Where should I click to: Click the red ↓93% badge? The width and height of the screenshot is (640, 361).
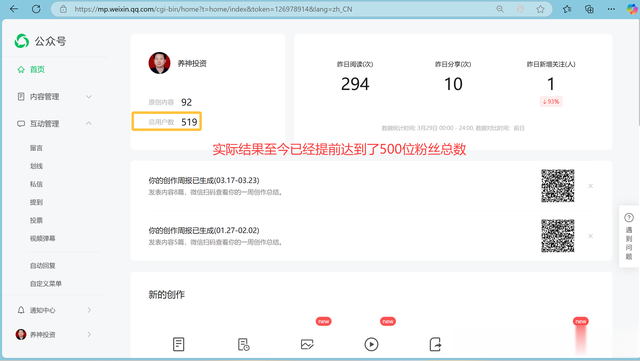click(x=551, y=101)
